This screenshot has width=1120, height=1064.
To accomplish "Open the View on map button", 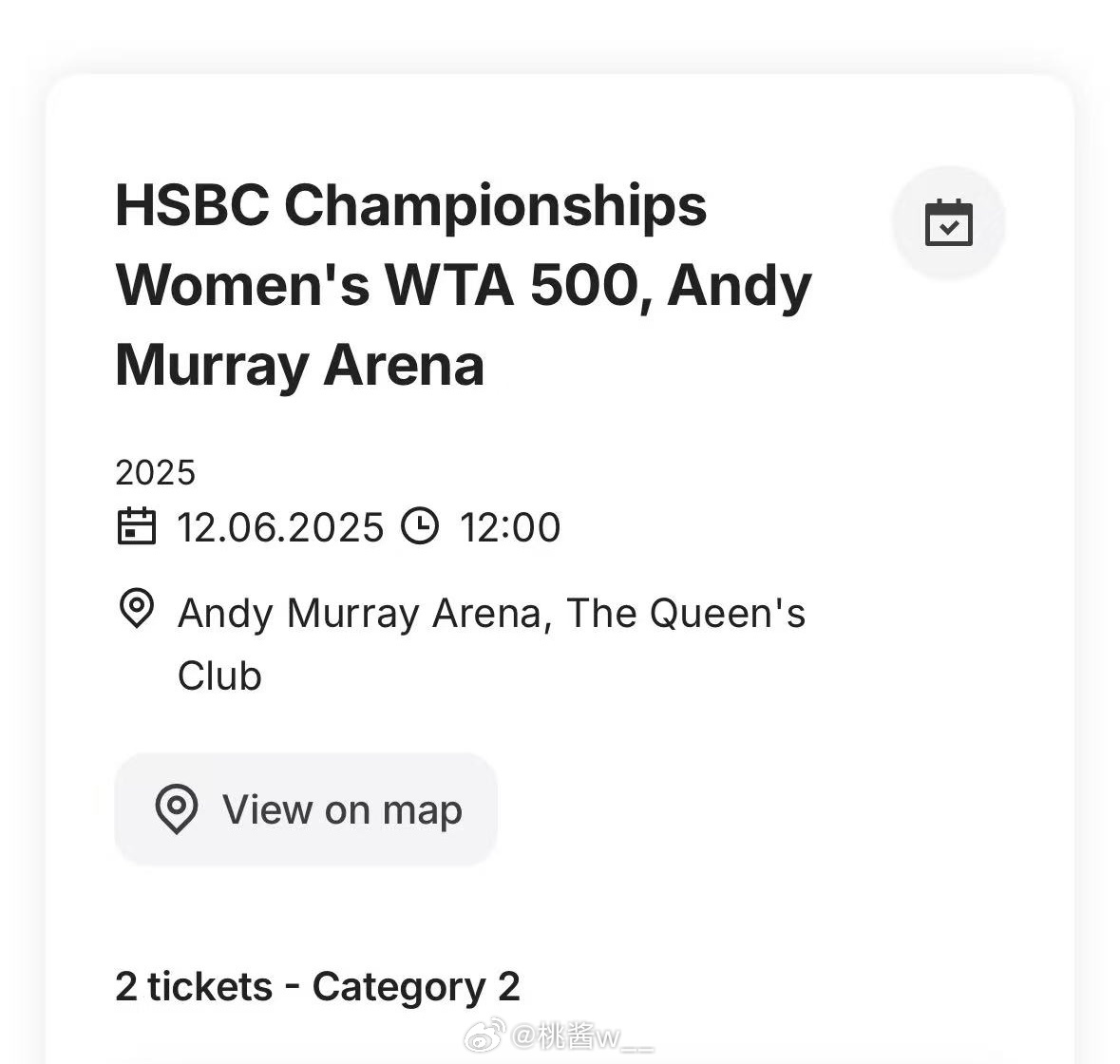I will point(306,809).
